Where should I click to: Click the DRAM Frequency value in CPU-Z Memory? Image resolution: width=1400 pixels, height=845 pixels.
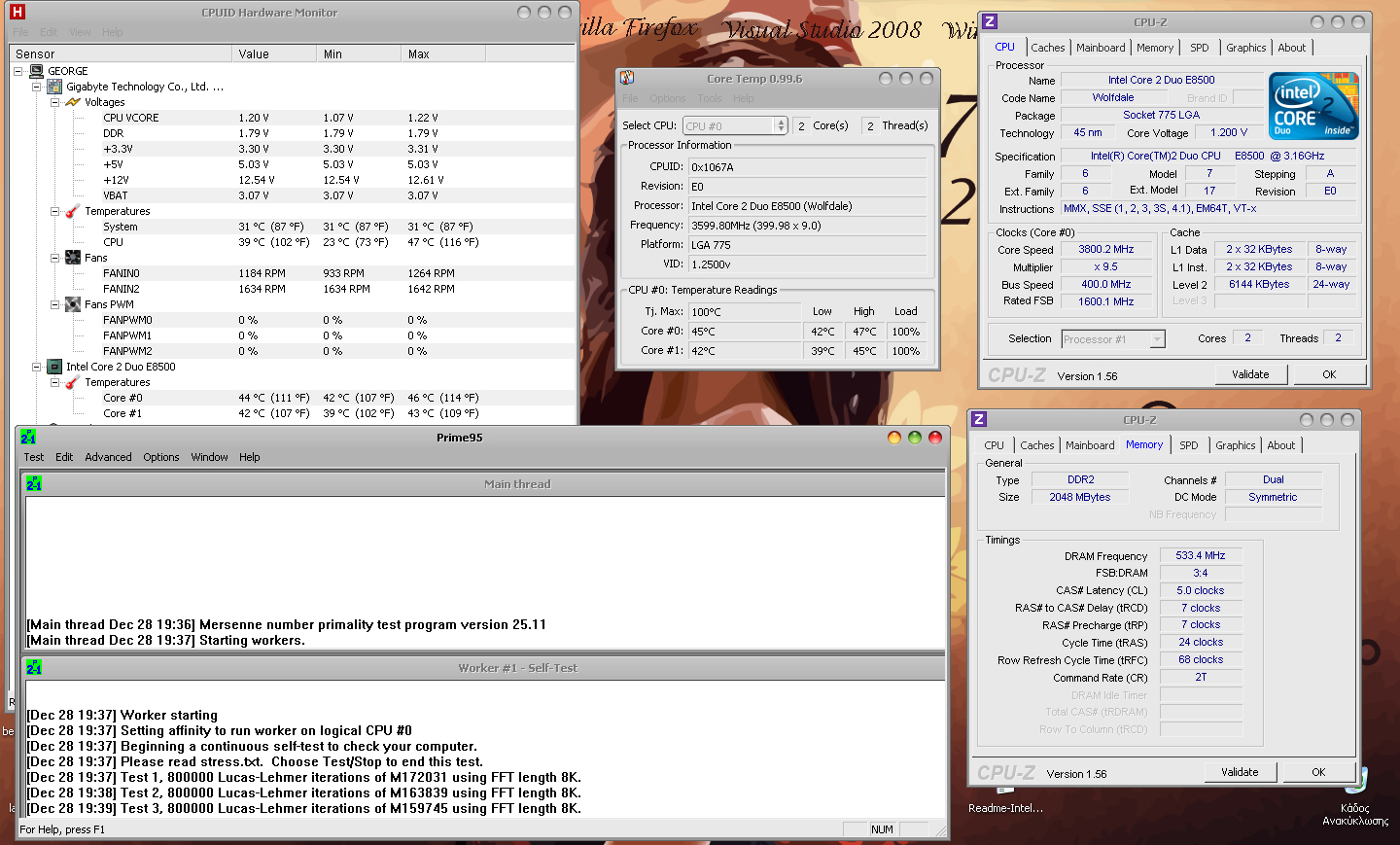(x=1201, y=556)
